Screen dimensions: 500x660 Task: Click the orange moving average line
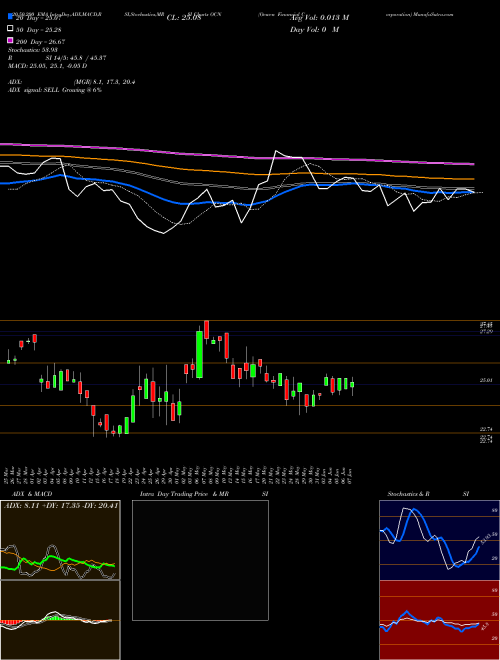(236, 171)
